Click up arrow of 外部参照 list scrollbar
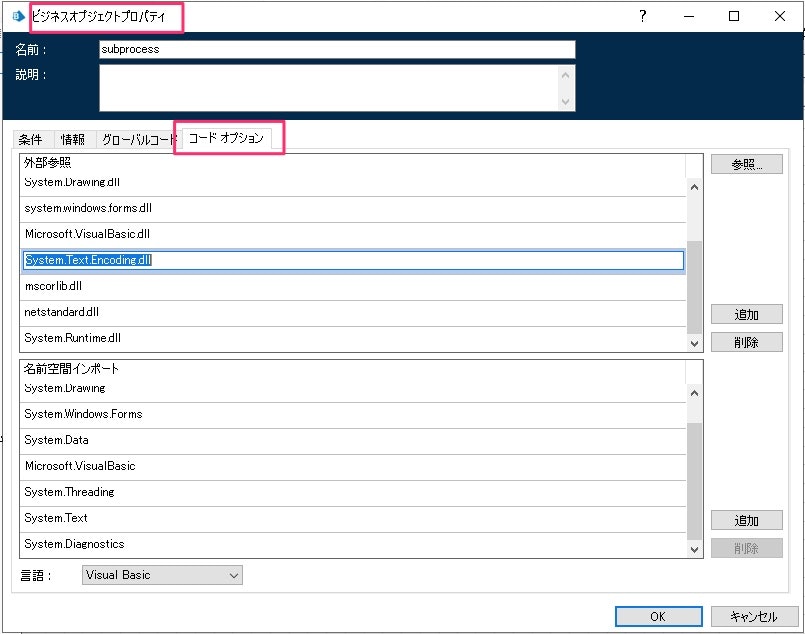Image resolution: width=805 pixels, height=634 pixels. point(694,187)
